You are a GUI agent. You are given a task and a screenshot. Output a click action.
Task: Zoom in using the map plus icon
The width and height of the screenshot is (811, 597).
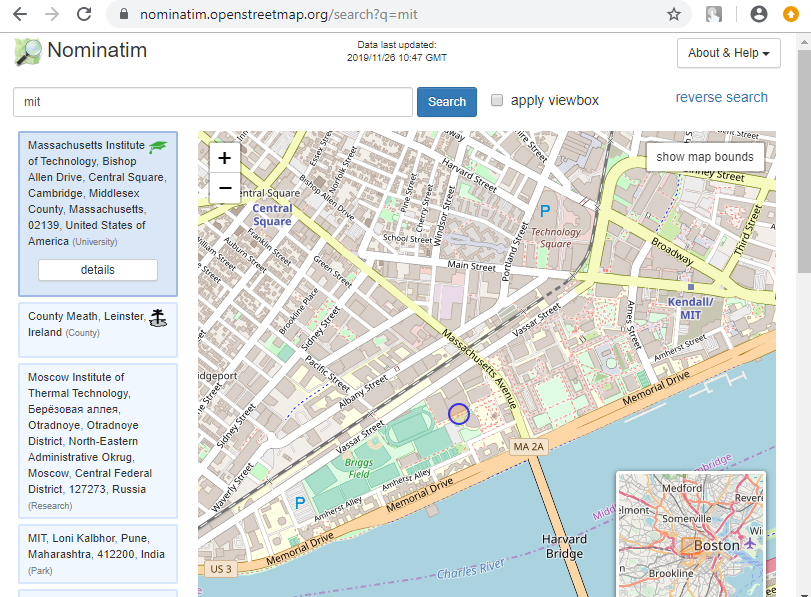click(x=224, y=157)
